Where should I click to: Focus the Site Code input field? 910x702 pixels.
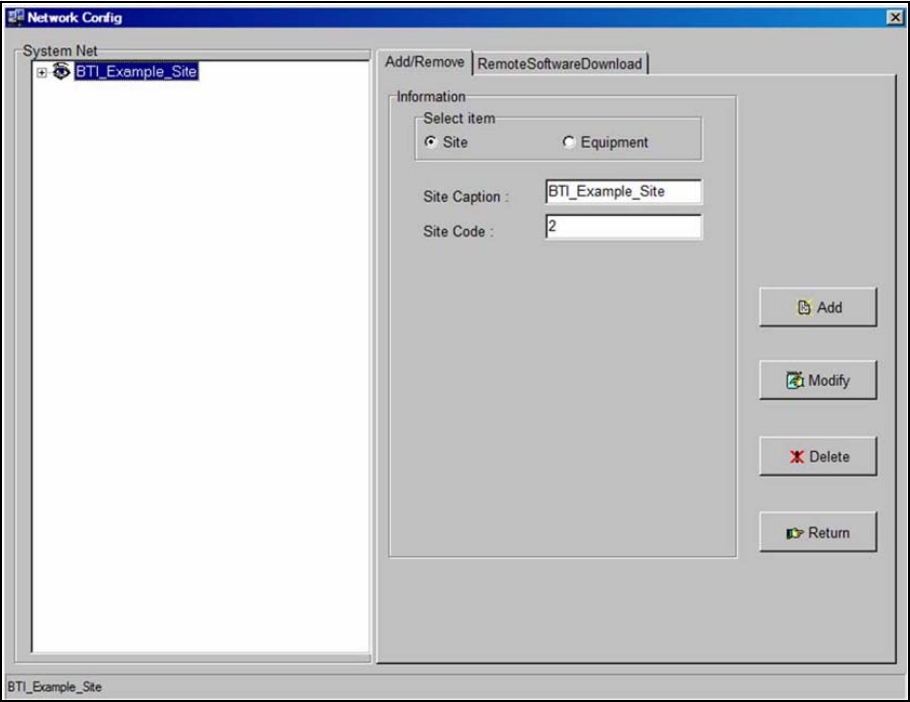tap(623, 226)
